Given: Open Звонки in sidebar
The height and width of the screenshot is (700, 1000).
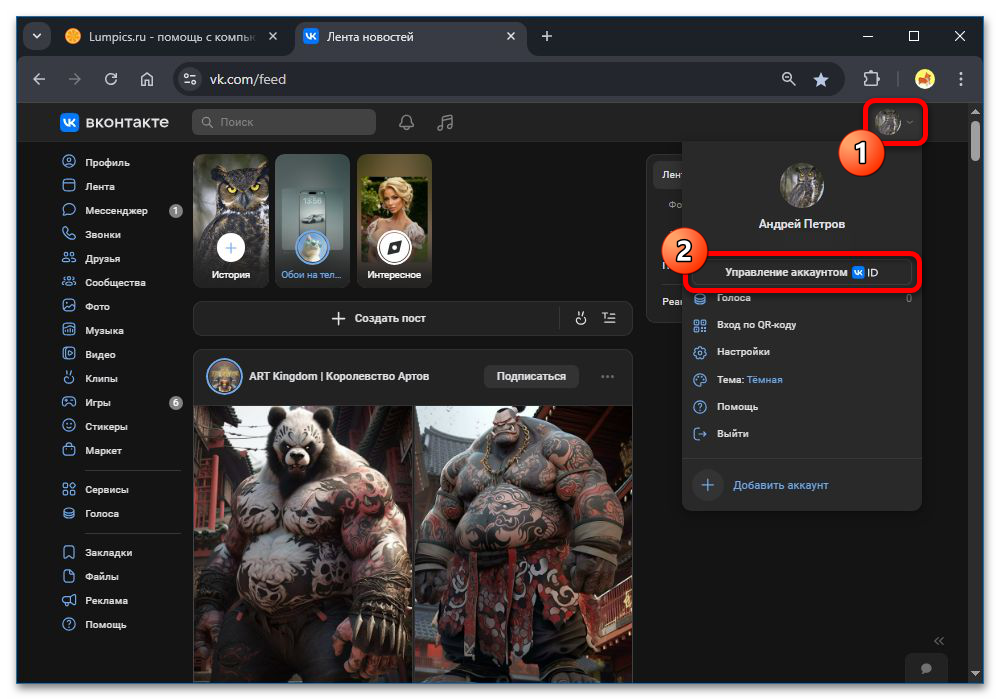Looking at the screenshot, I should (x=92, y=234).
